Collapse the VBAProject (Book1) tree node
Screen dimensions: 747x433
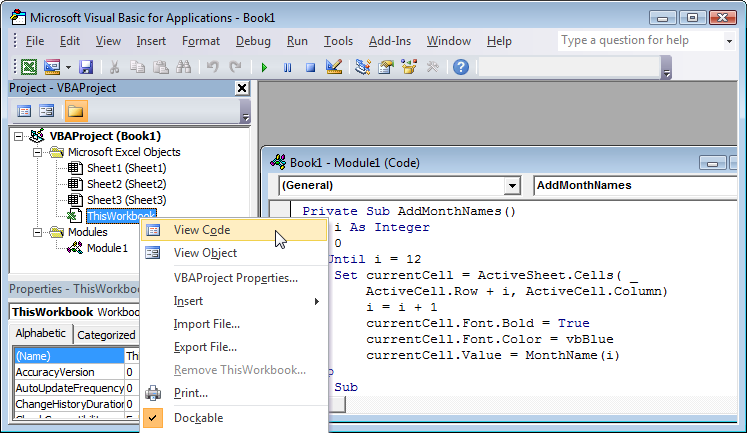tap(18, 136)
